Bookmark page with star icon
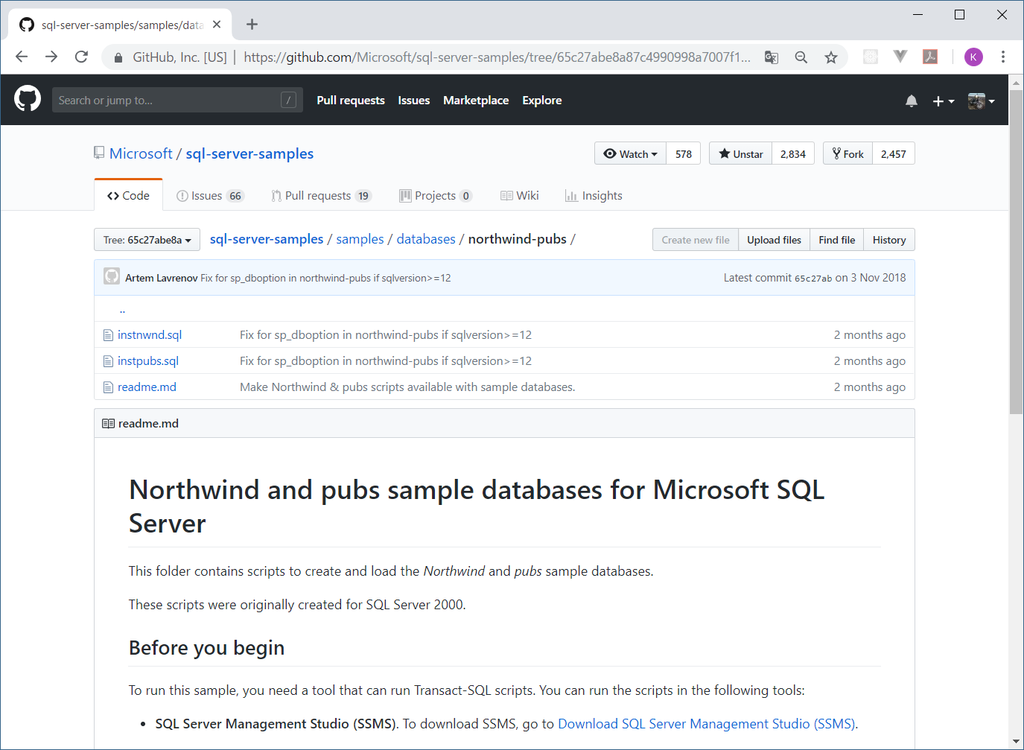Screen dimensions: 1024x750 coord(831,57)
